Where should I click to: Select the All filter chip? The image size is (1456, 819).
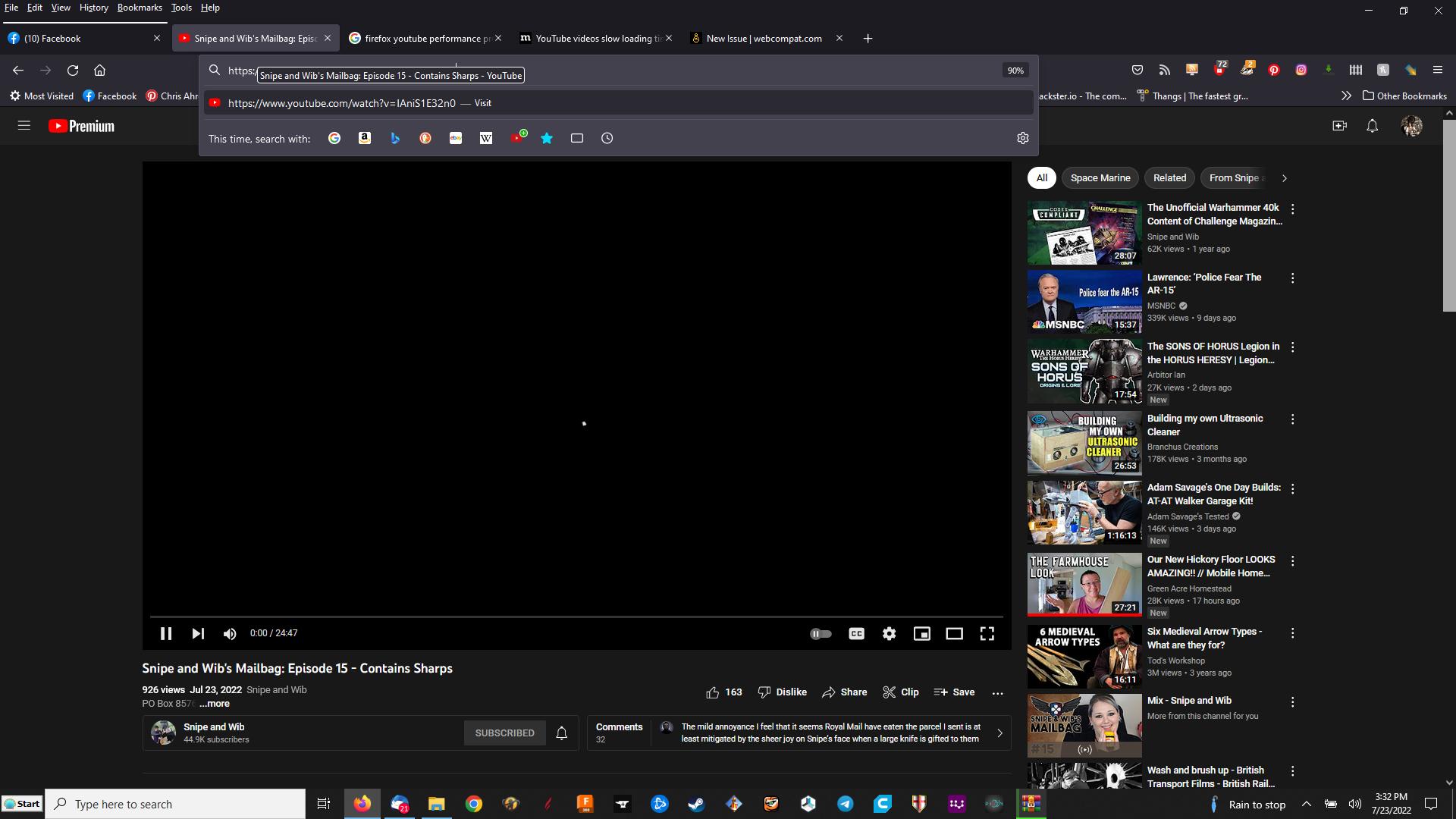point(1041,178)
